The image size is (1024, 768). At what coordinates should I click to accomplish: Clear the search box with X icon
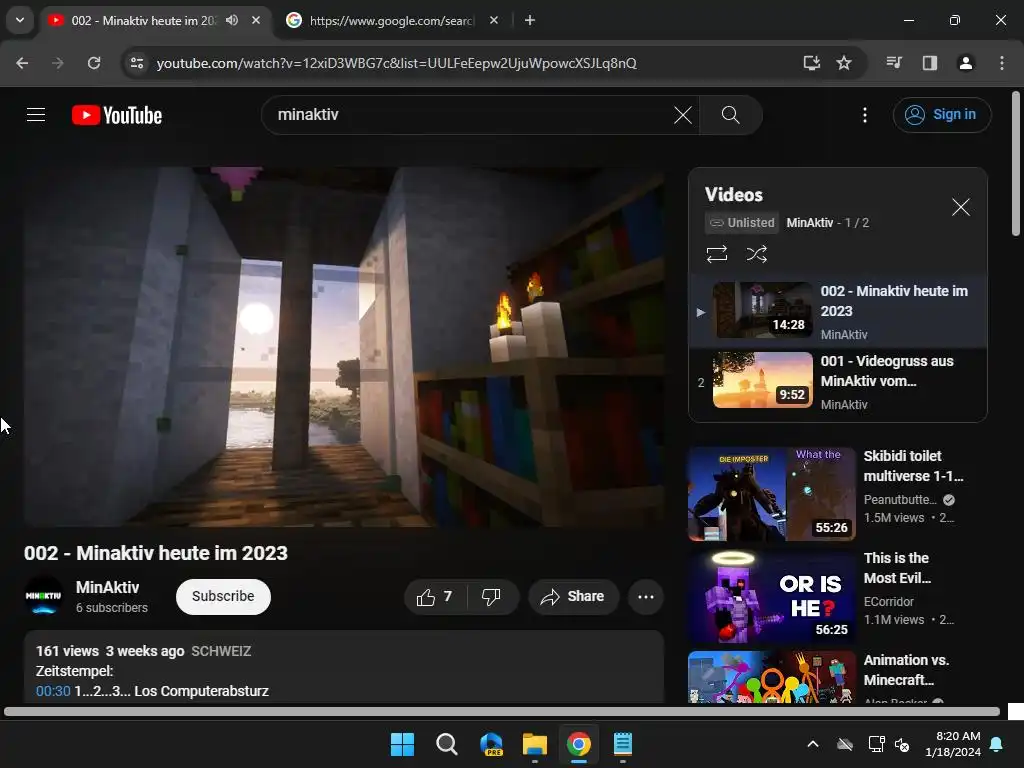coord(682,115)
